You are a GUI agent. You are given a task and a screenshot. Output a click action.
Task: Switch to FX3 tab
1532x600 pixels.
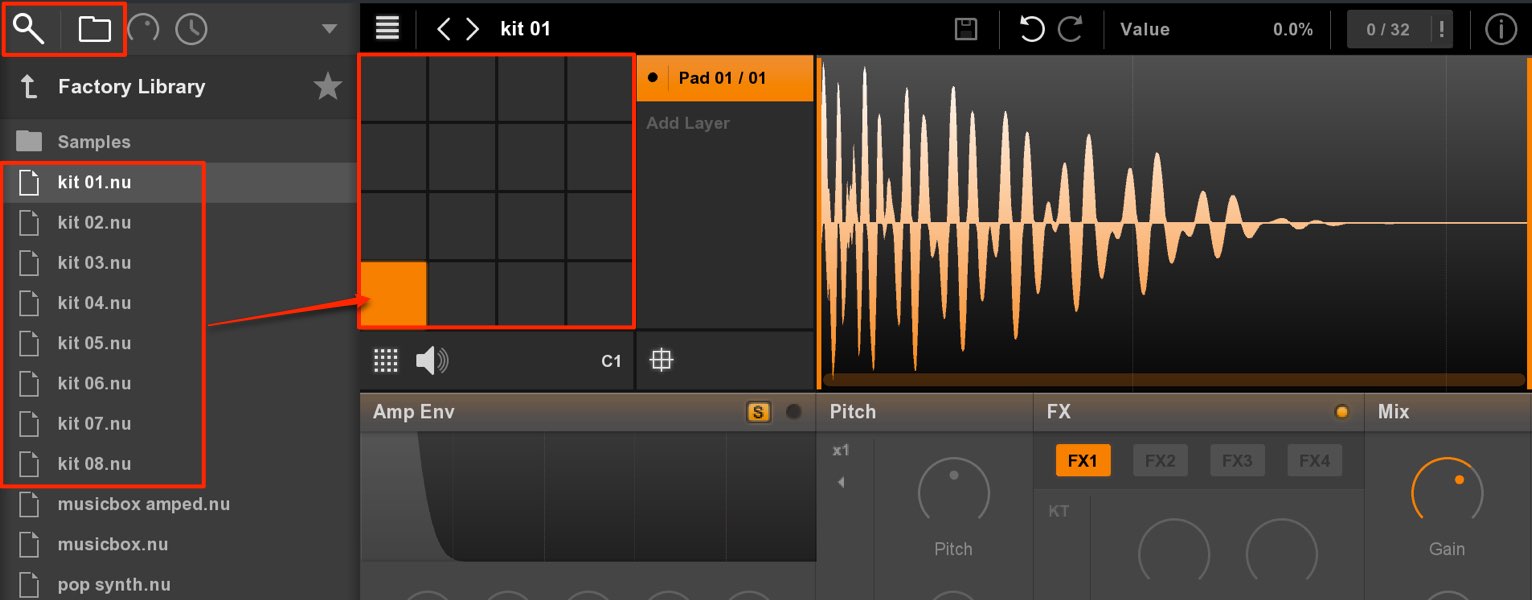pos(1237,461)
